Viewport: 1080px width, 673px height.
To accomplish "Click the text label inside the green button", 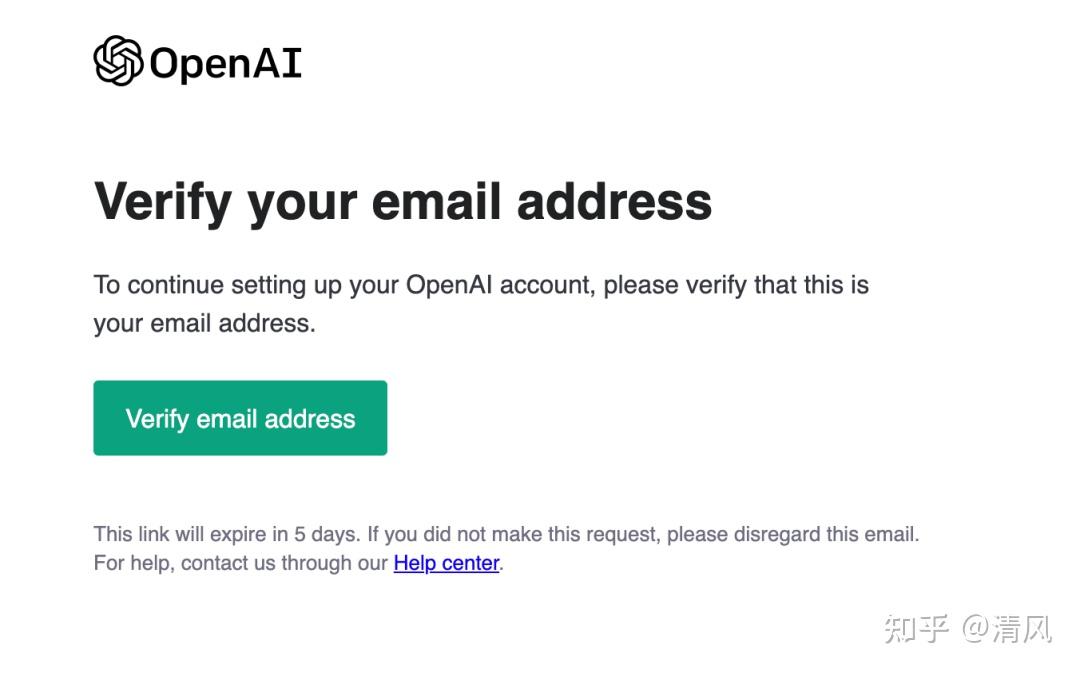I will (x=240, y=418).
